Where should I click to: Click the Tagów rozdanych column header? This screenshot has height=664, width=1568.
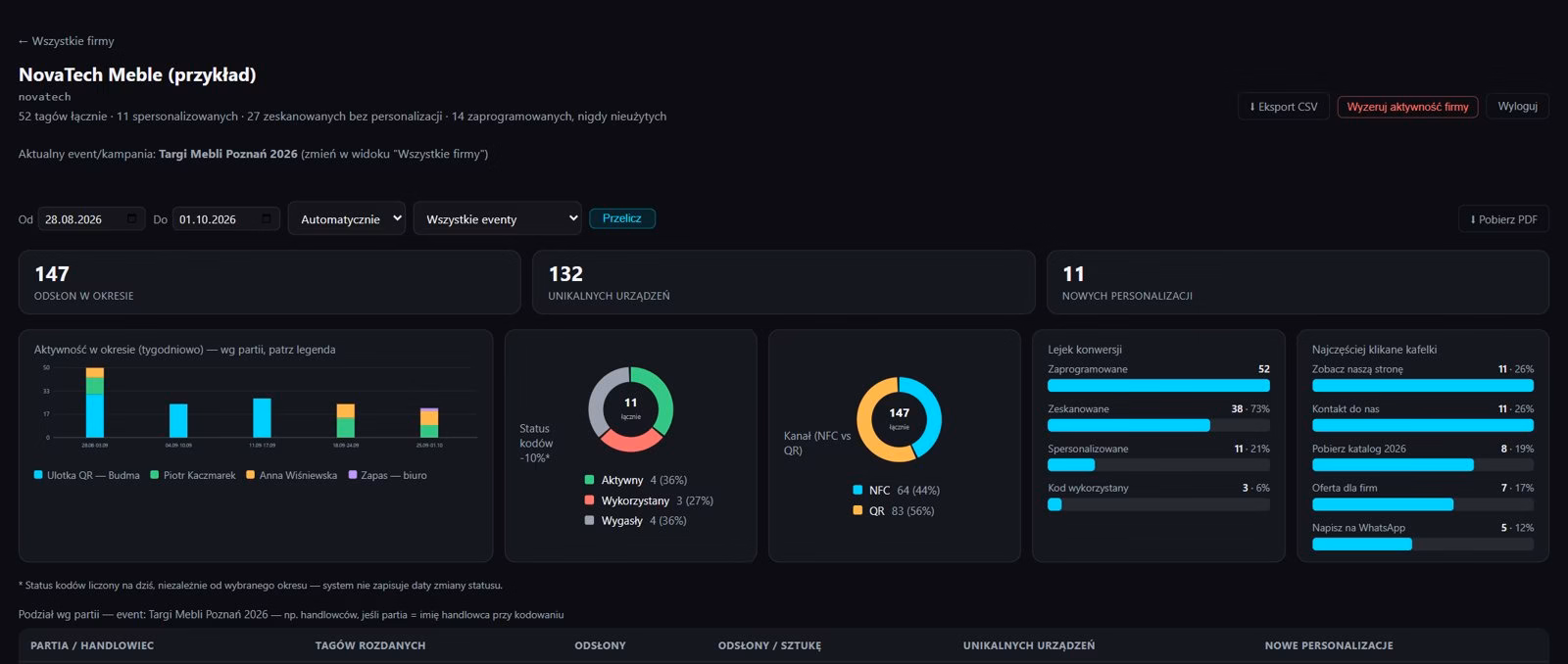pos(370,645)
